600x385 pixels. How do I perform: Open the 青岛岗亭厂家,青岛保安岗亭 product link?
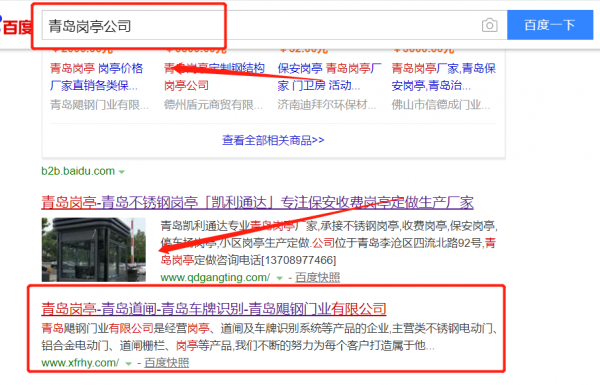pyautogui.click(x=443, y=77)
